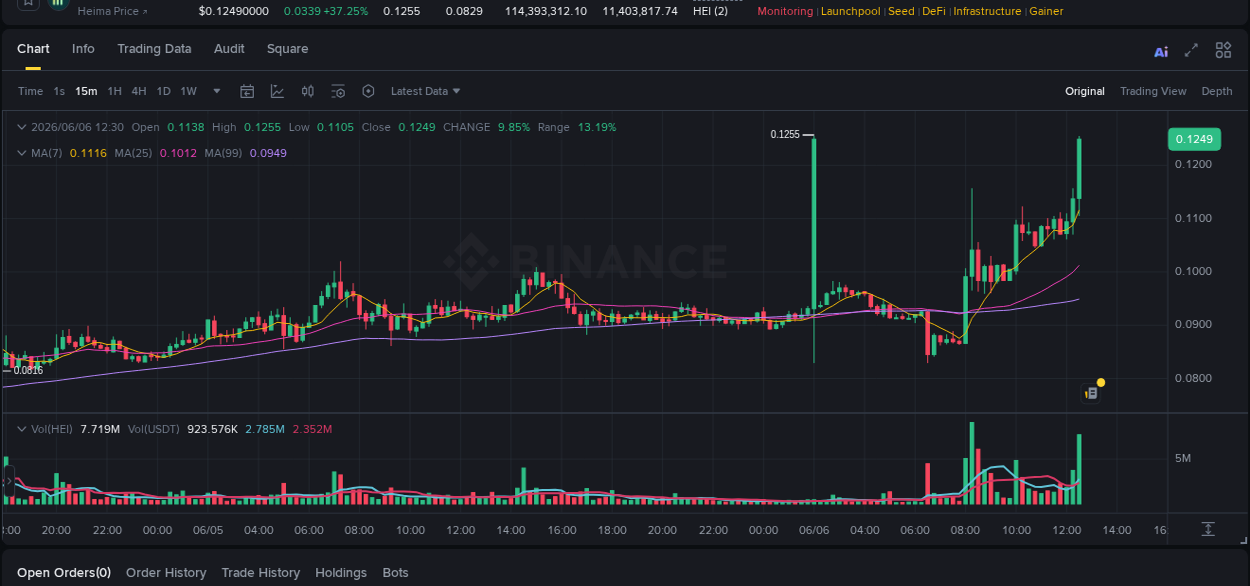Select the 15m interval
Viewport: 1250px width, 586px height.
86,91
